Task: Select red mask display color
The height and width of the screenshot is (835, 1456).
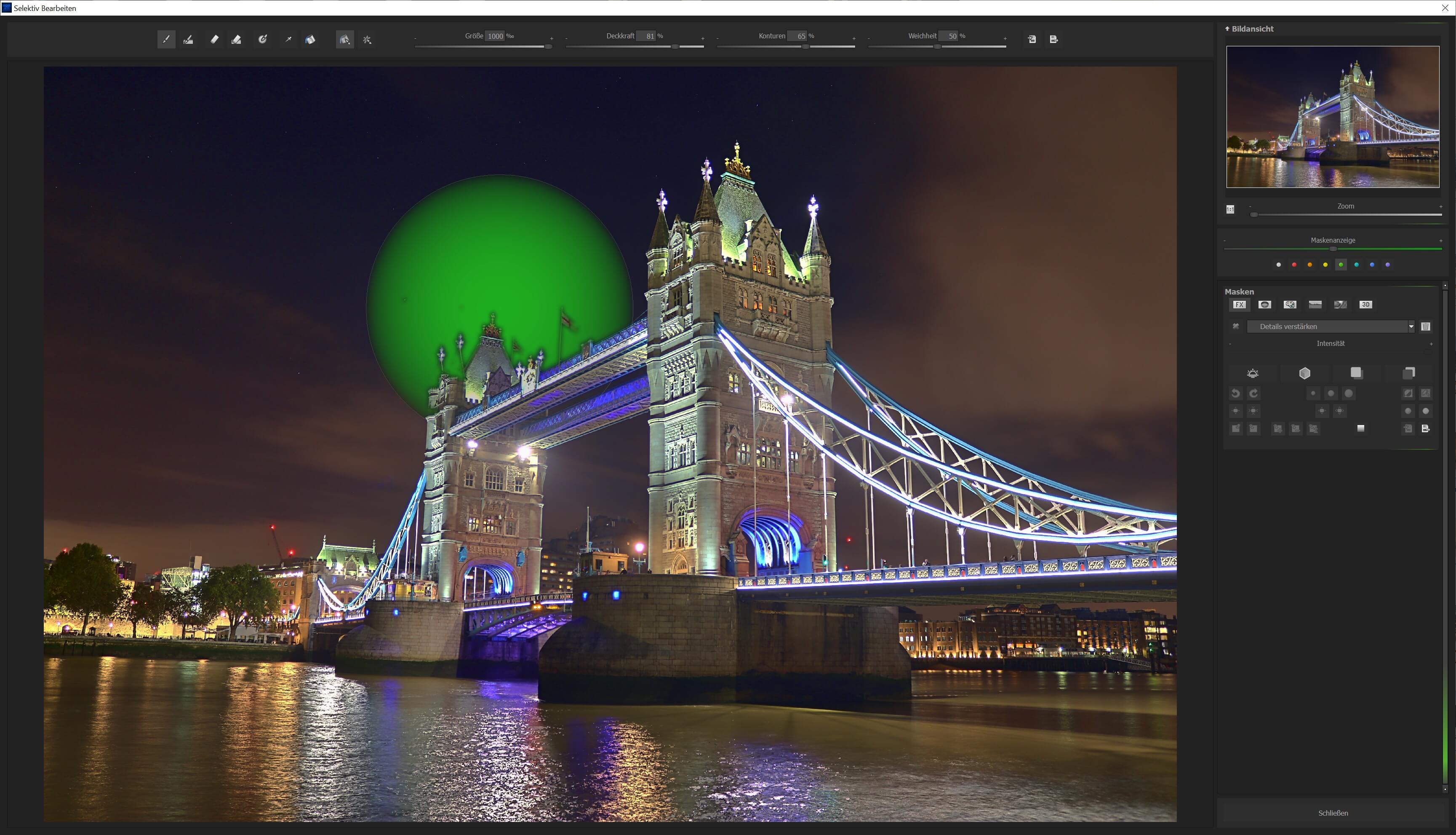Action: [1294, 265]
